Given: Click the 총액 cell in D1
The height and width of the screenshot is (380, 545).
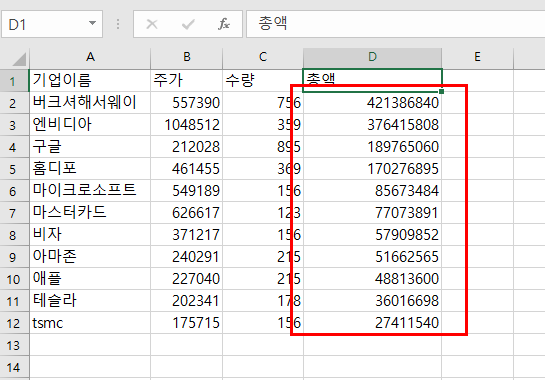Looking at the screenshot, I should [372, 81].
